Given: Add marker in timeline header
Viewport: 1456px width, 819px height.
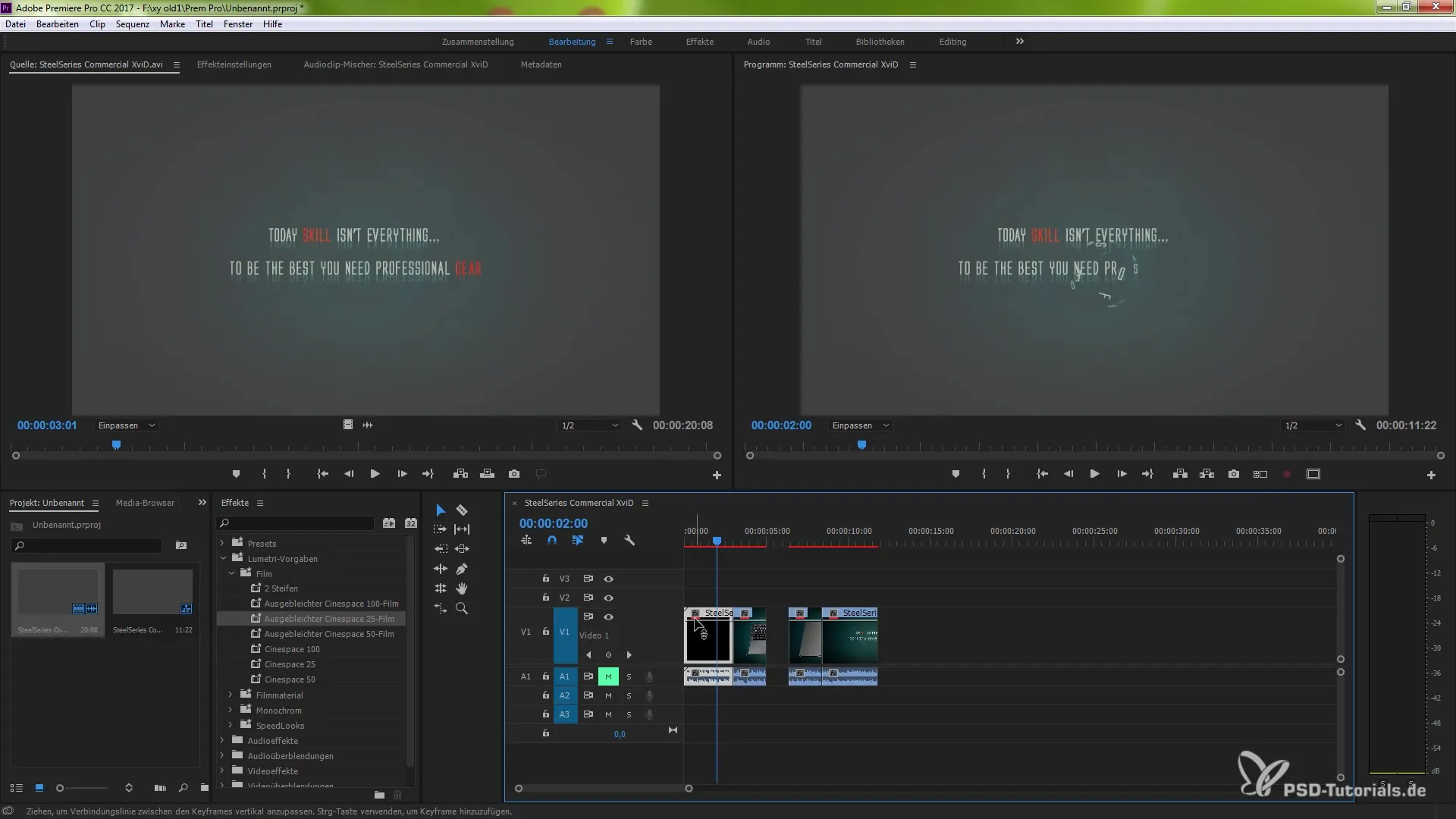Looking at the screenshot, I should (604, 541).
